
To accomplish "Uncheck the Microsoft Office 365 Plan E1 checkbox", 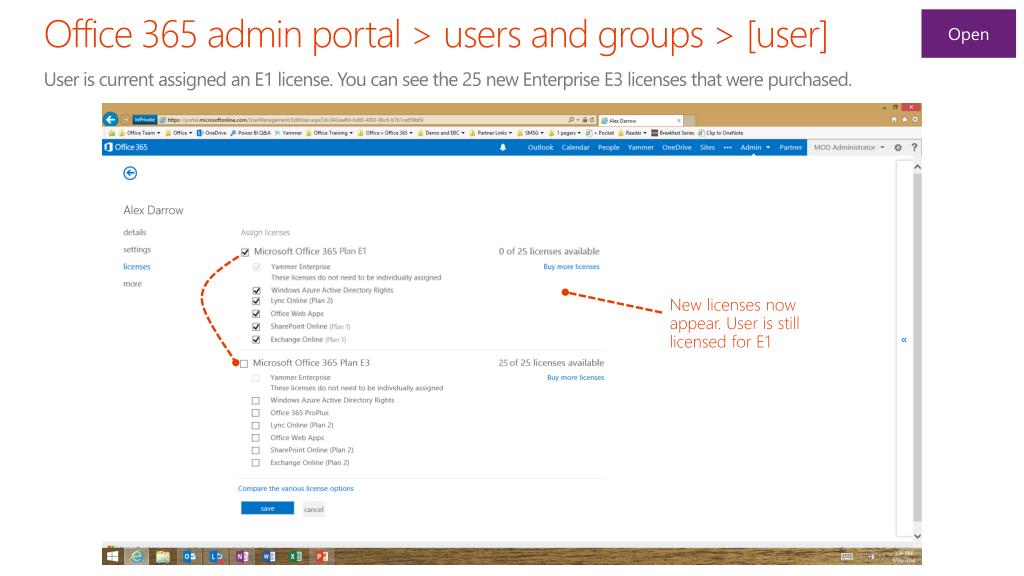I will 245,252.
